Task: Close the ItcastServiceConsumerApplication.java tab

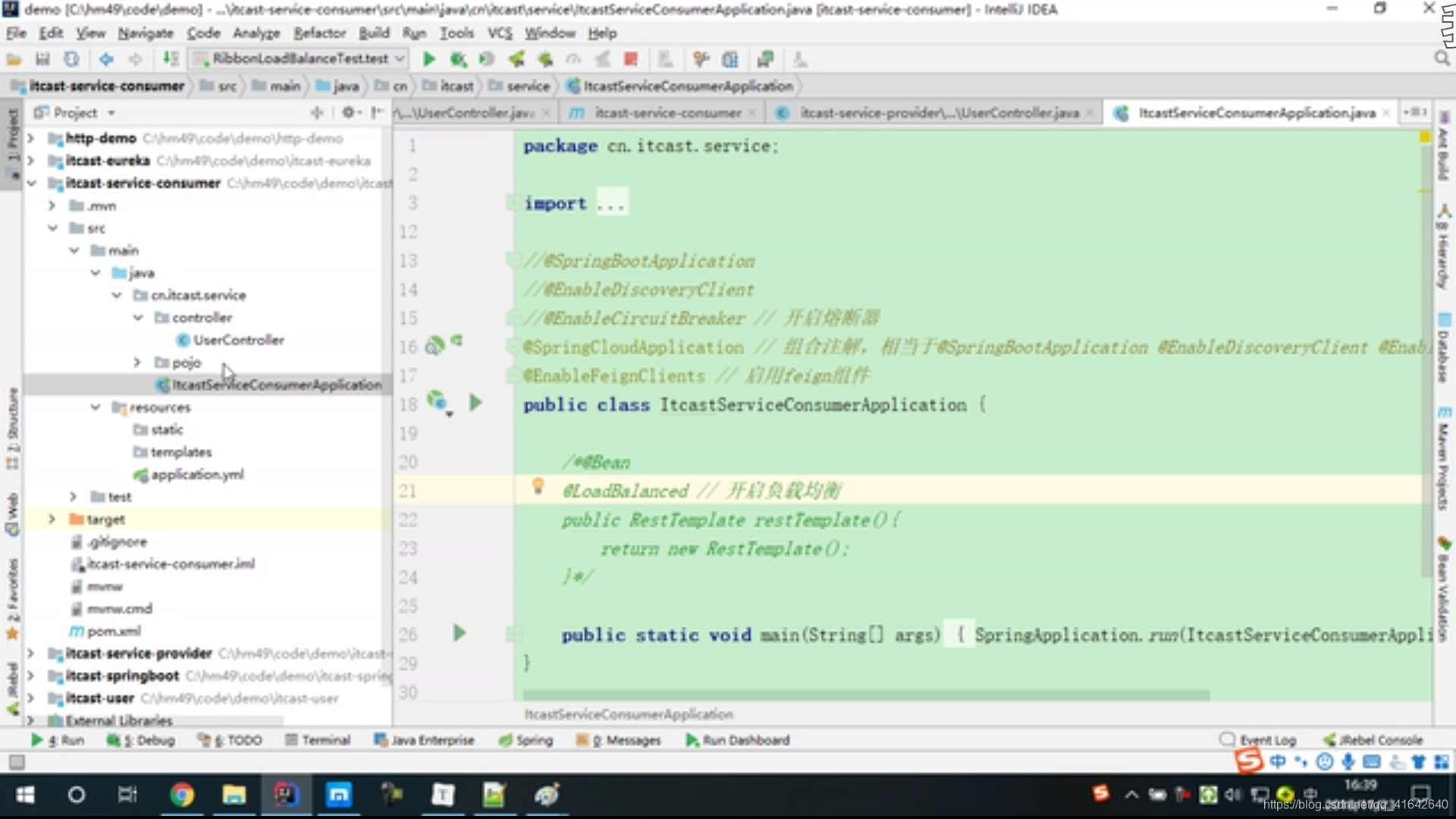Action: 1385,112
